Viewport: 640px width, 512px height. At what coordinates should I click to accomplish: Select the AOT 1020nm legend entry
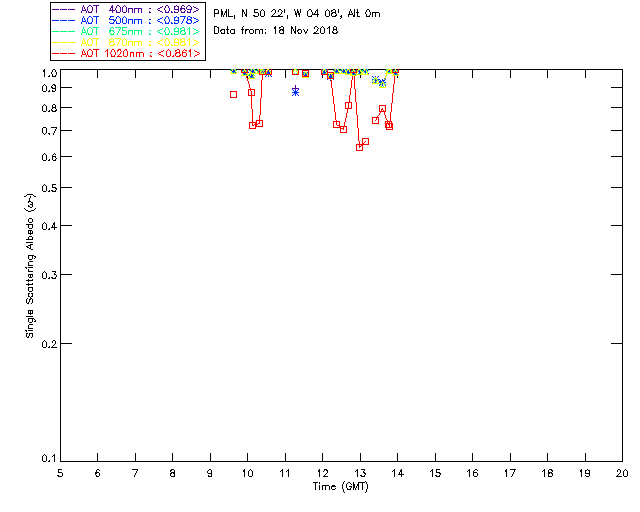(x=126, y=53)
